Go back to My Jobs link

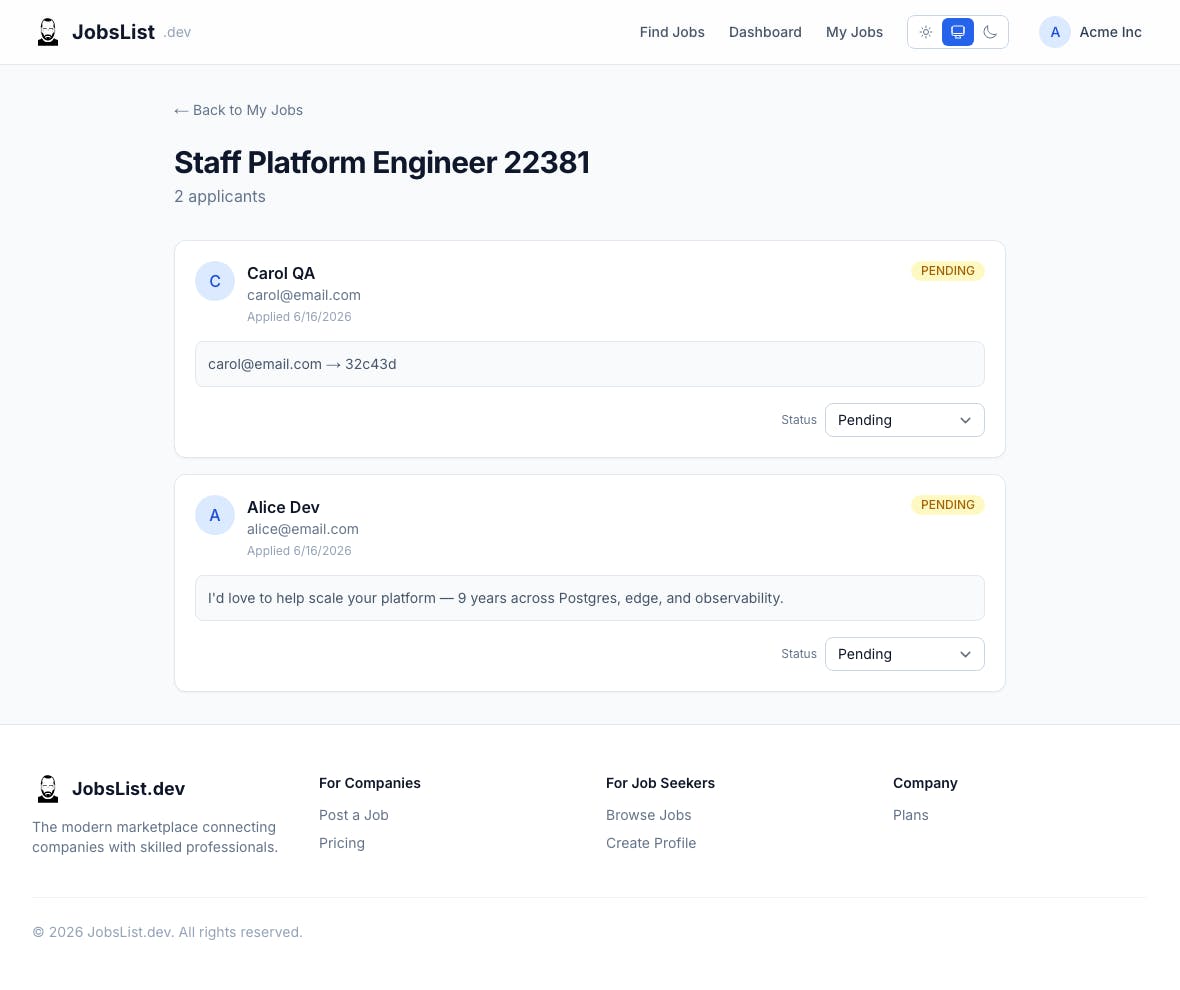[x=239, y=111]
